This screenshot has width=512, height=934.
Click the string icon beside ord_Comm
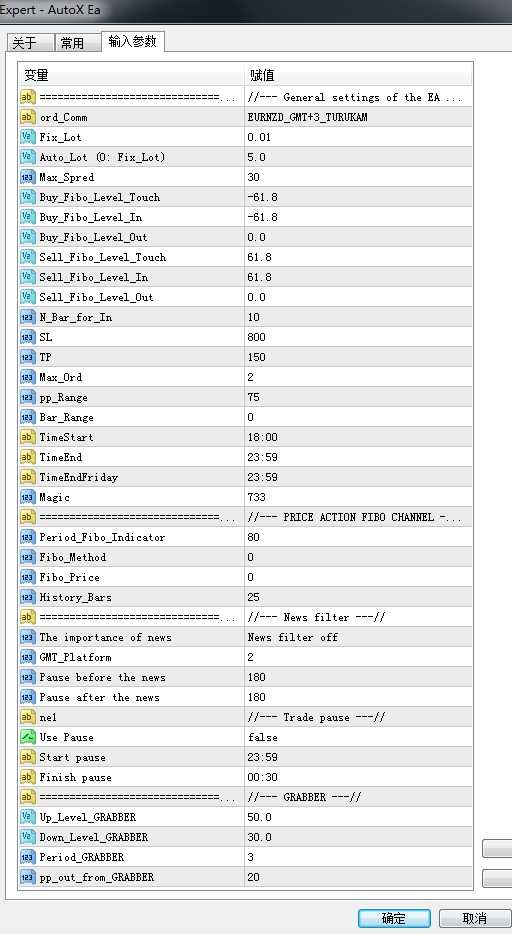[28, 117]
